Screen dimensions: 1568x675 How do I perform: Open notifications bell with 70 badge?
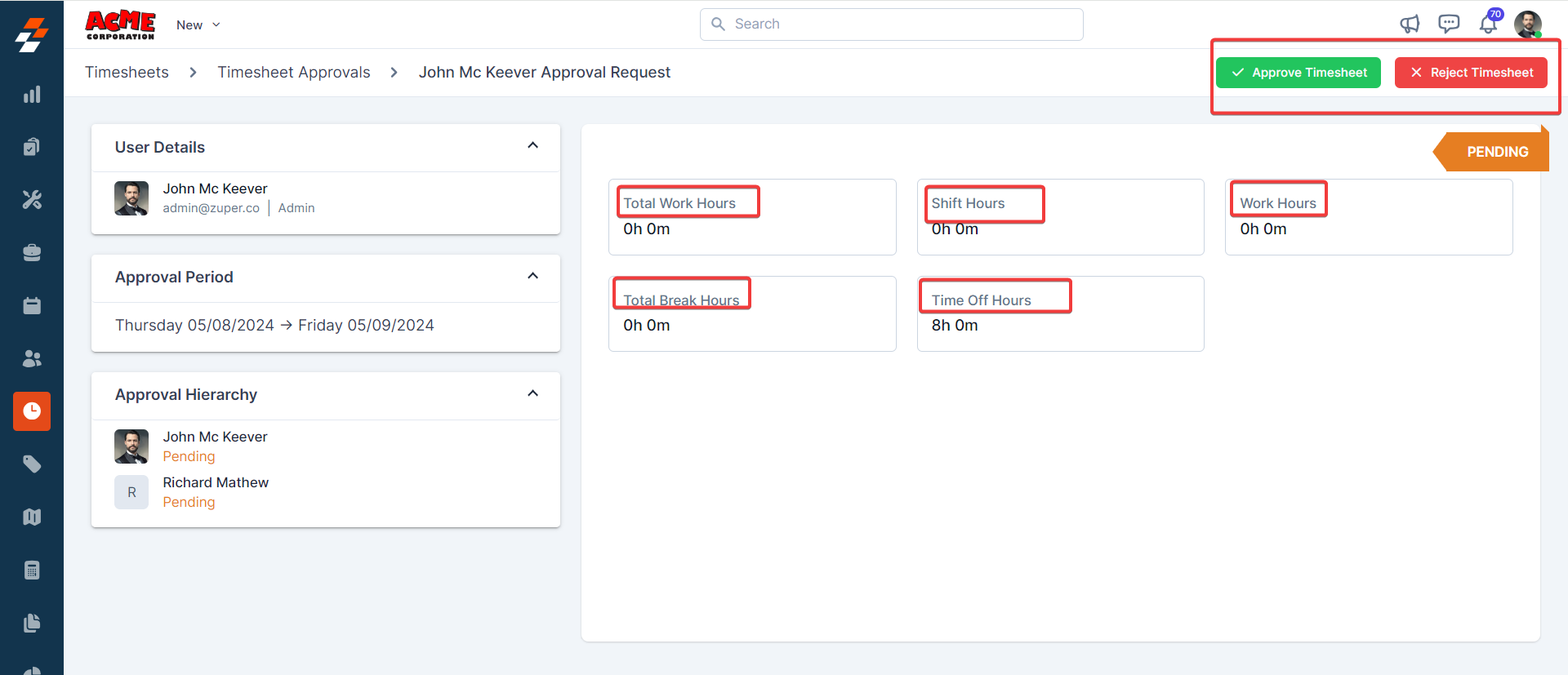1488,24
